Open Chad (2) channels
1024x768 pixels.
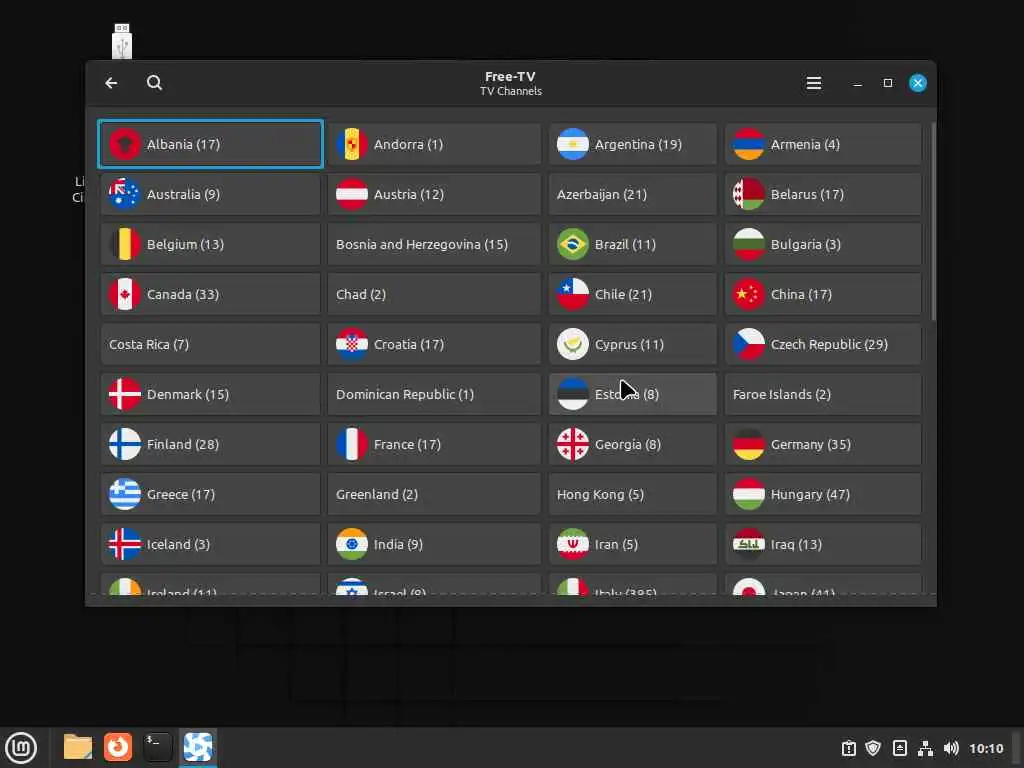tap(434, 295)
